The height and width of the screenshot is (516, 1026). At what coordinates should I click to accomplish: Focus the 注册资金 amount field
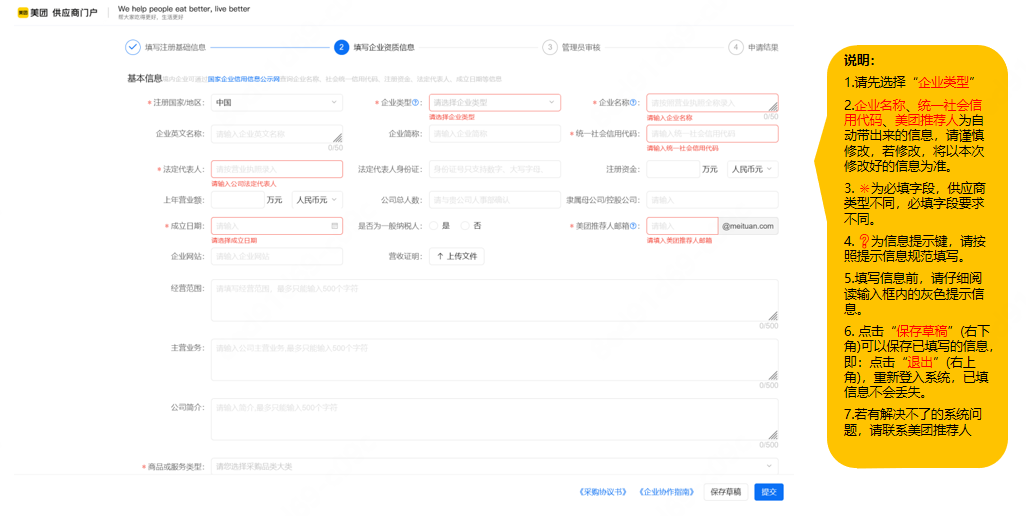point(673,169)
